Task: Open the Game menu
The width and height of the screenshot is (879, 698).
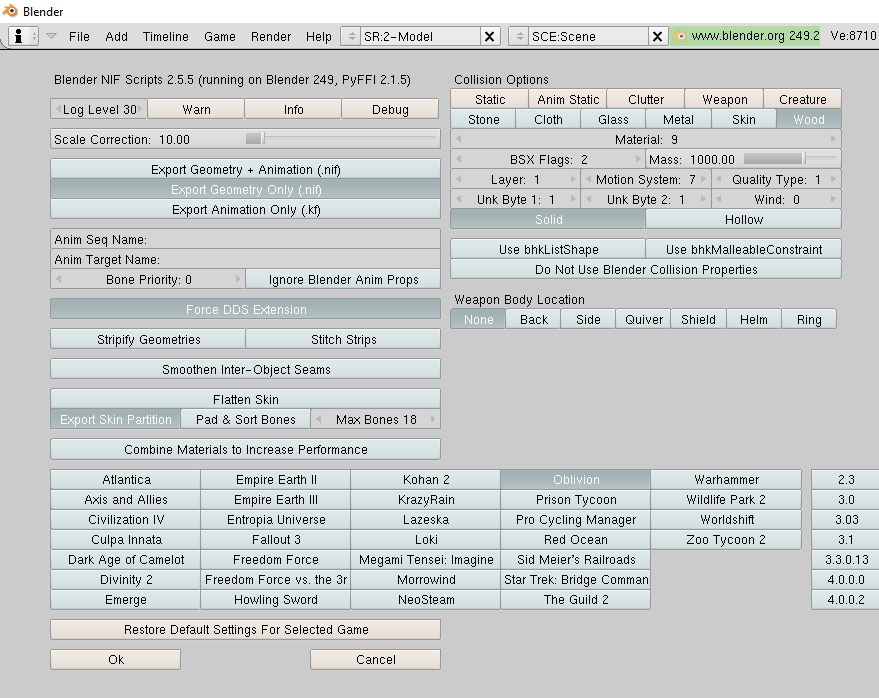Action: click(220, 36)
